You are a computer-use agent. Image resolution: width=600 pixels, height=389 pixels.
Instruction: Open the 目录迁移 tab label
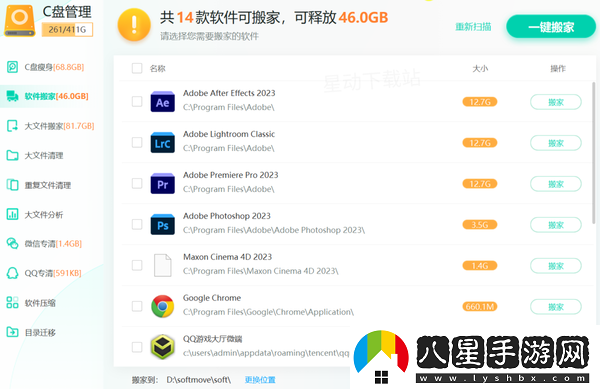(40, 332)
